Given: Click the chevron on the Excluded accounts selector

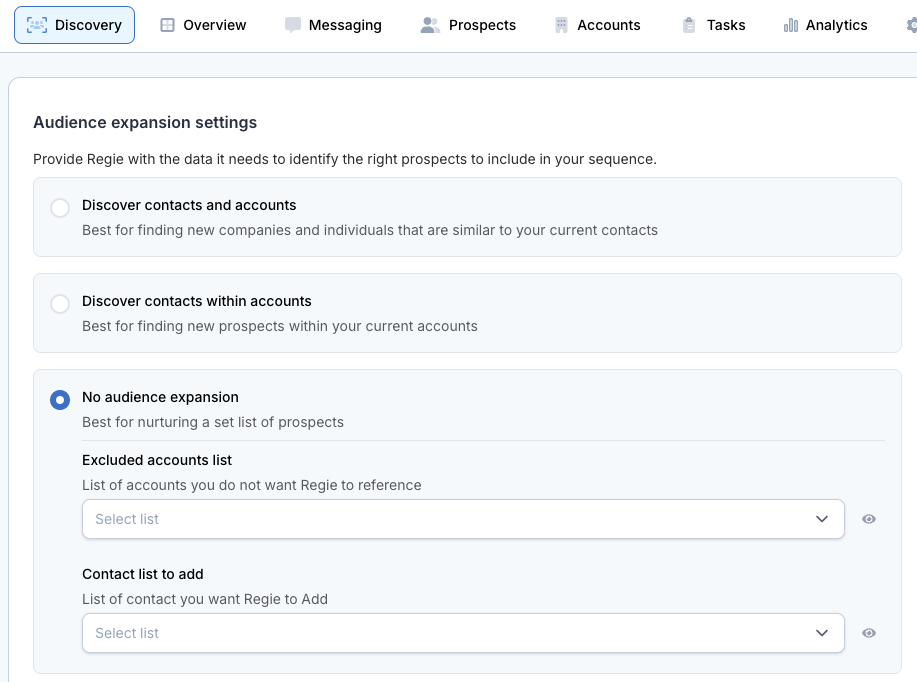Looking at the screenshot, I should (822, 519).
